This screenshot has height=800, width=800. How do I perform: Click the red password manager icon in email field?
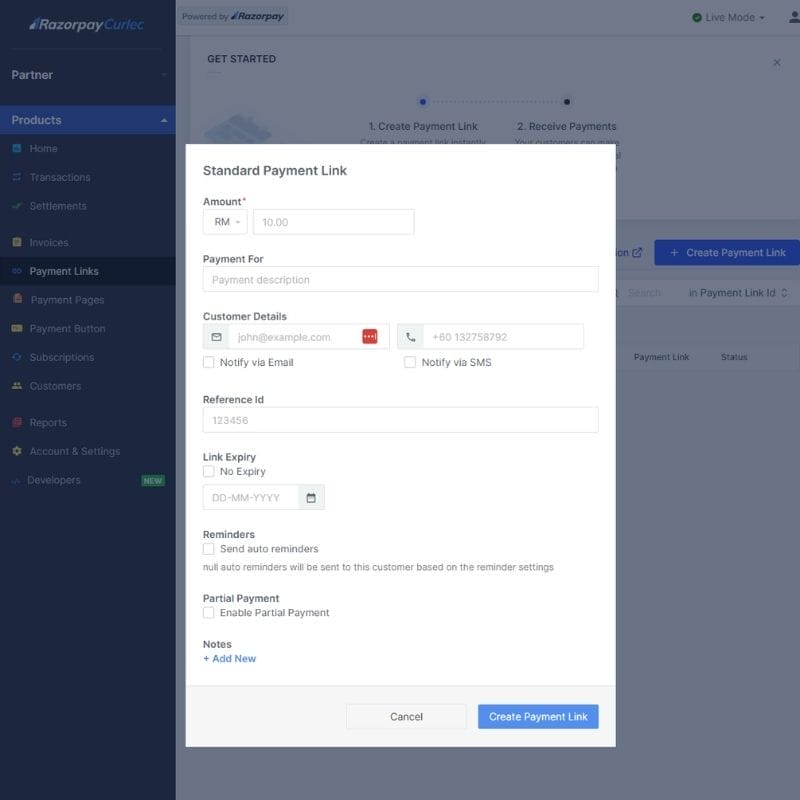[370, 337]
